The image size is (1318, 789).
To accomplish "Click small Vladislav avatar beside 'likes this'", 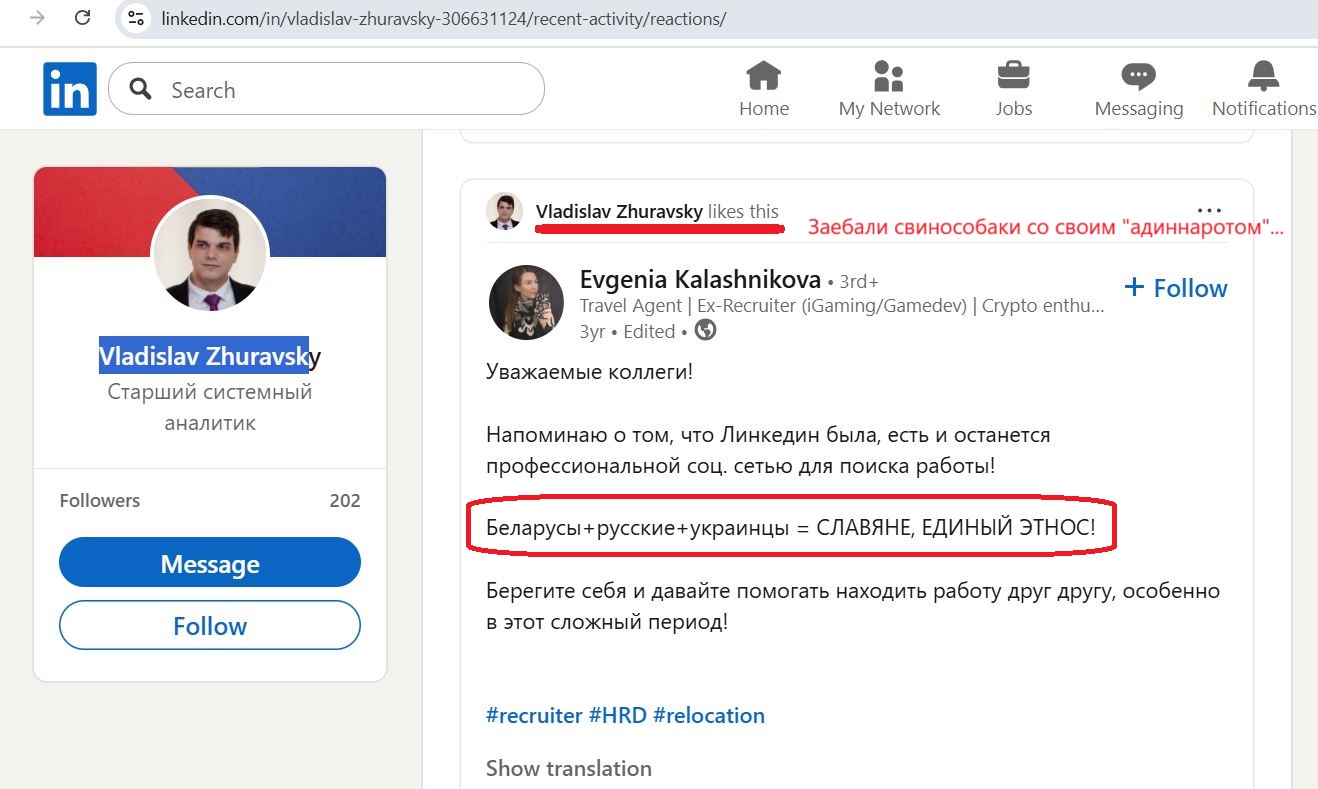I will pos(505,211).
